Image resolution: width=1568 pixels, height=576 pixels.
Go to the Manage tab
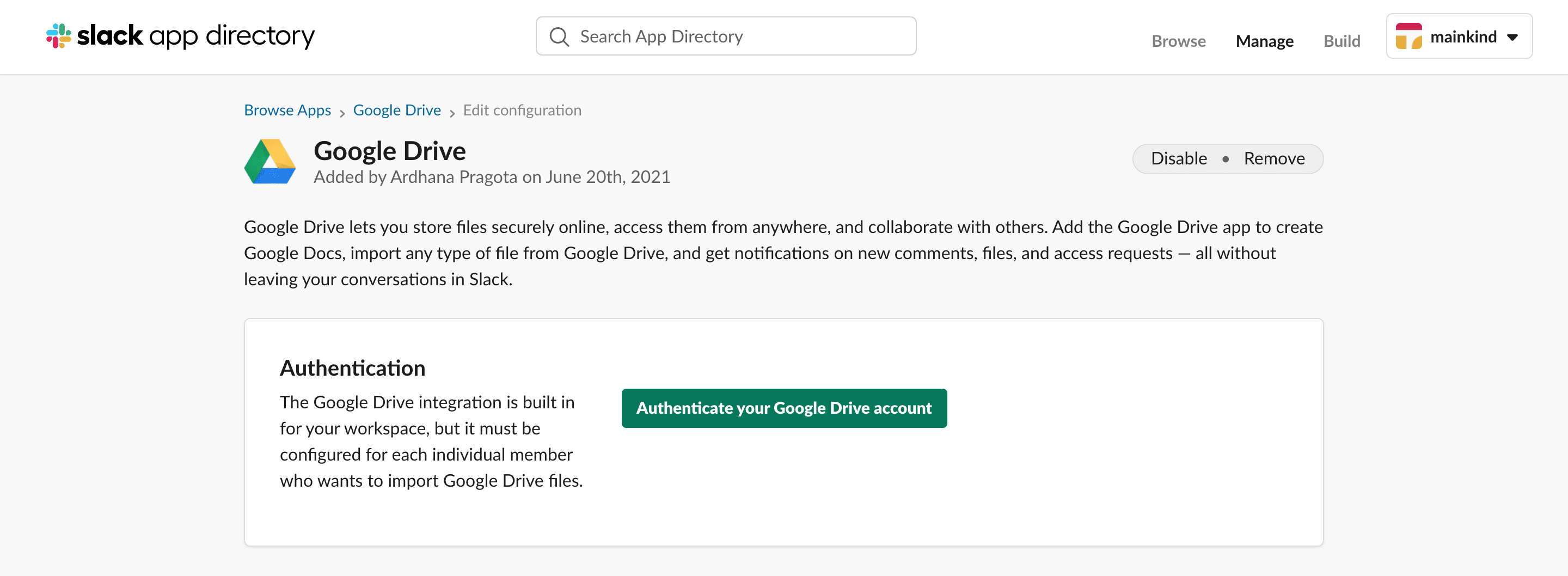(x=1264, y=41)
